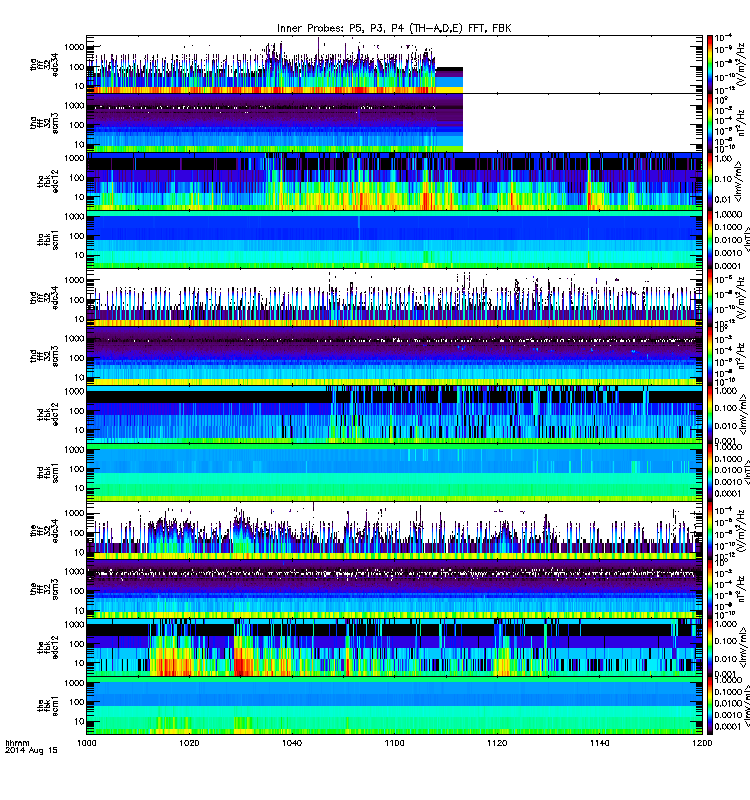The height and width of the screenshot is (800, 750).
Task: Click the thd fbk scm1 spectrogram panel
Action: (x=394, y=472)
